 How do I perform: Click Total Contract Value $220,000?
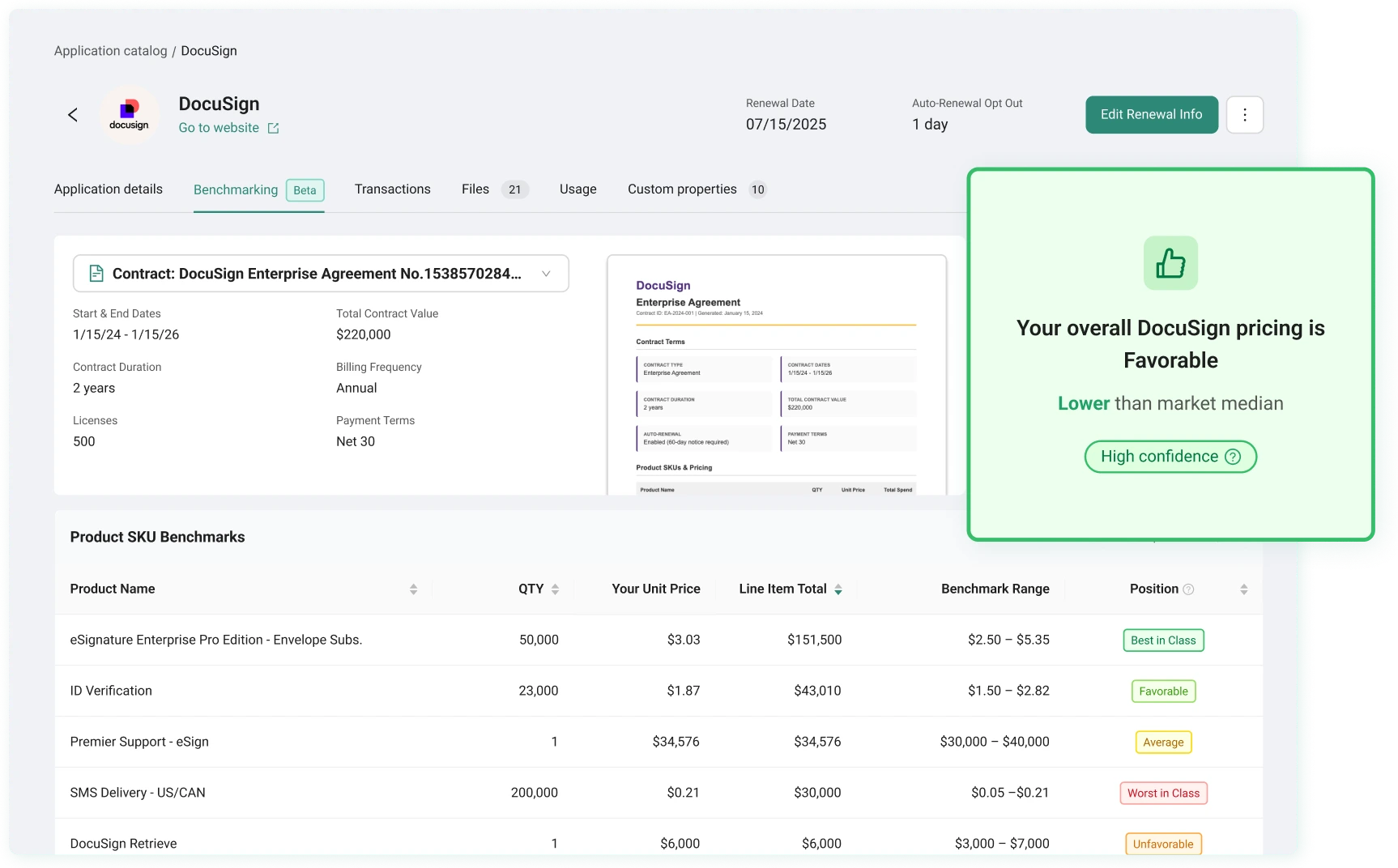pyautogui.click(x=364, y=334)
